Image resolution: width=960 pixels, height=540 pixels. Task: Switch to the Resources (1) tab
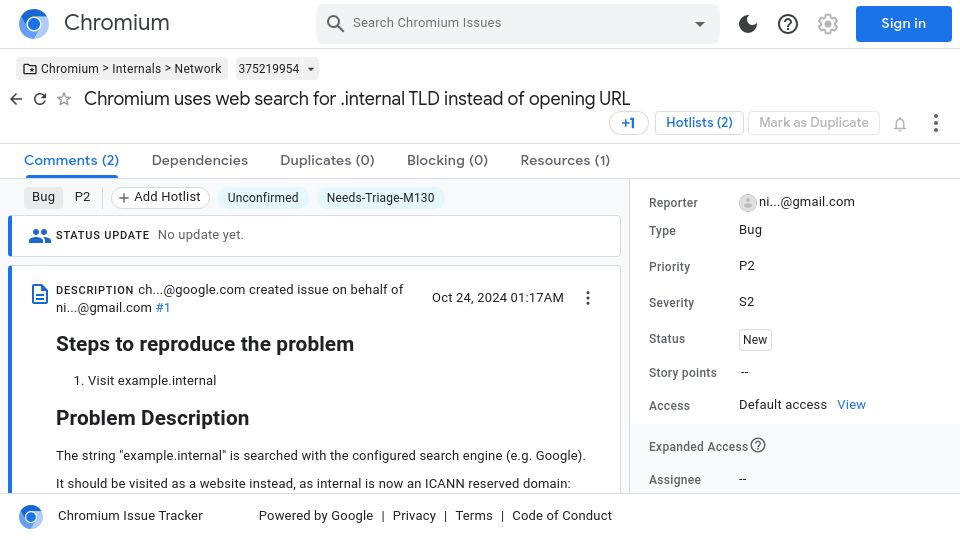click(x=565, y=160)
